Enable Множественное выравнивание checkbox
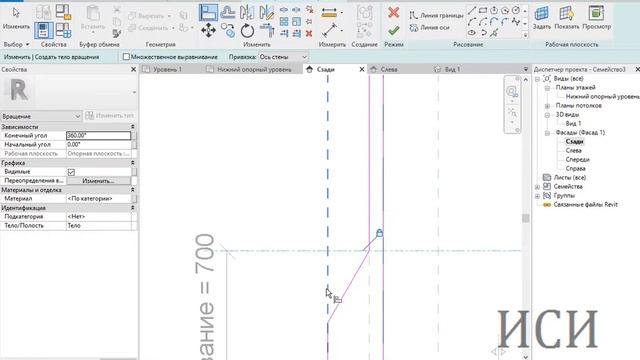 click(126, 57)
